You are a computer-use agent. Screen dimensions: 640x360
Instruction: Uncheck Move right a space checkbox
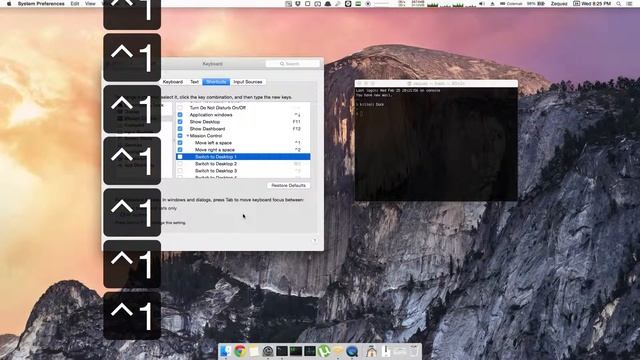[x=180, y=150]
